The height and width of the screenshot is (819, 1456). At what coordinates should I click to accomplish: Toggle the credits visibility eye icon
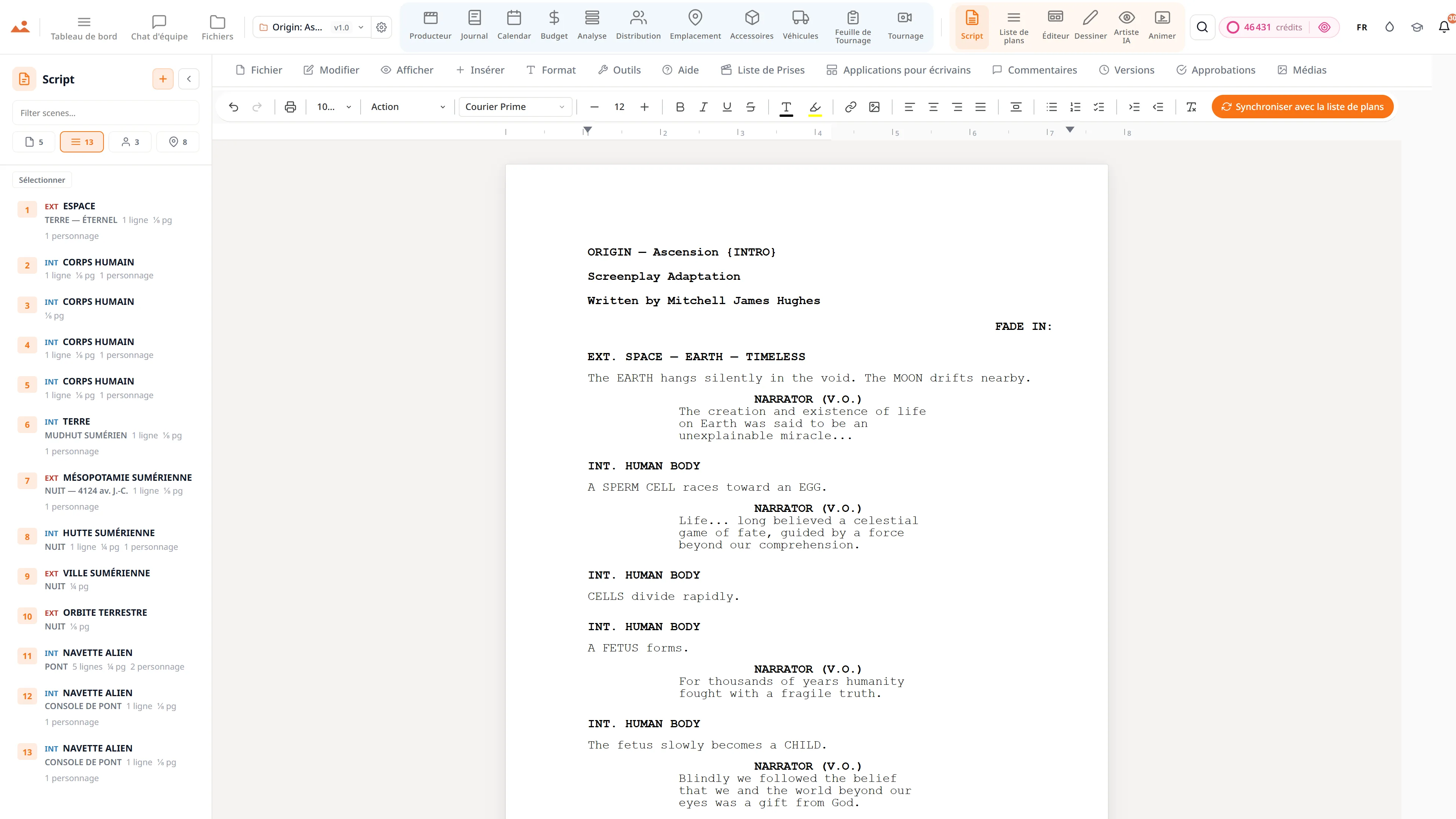pos(1324,27)
